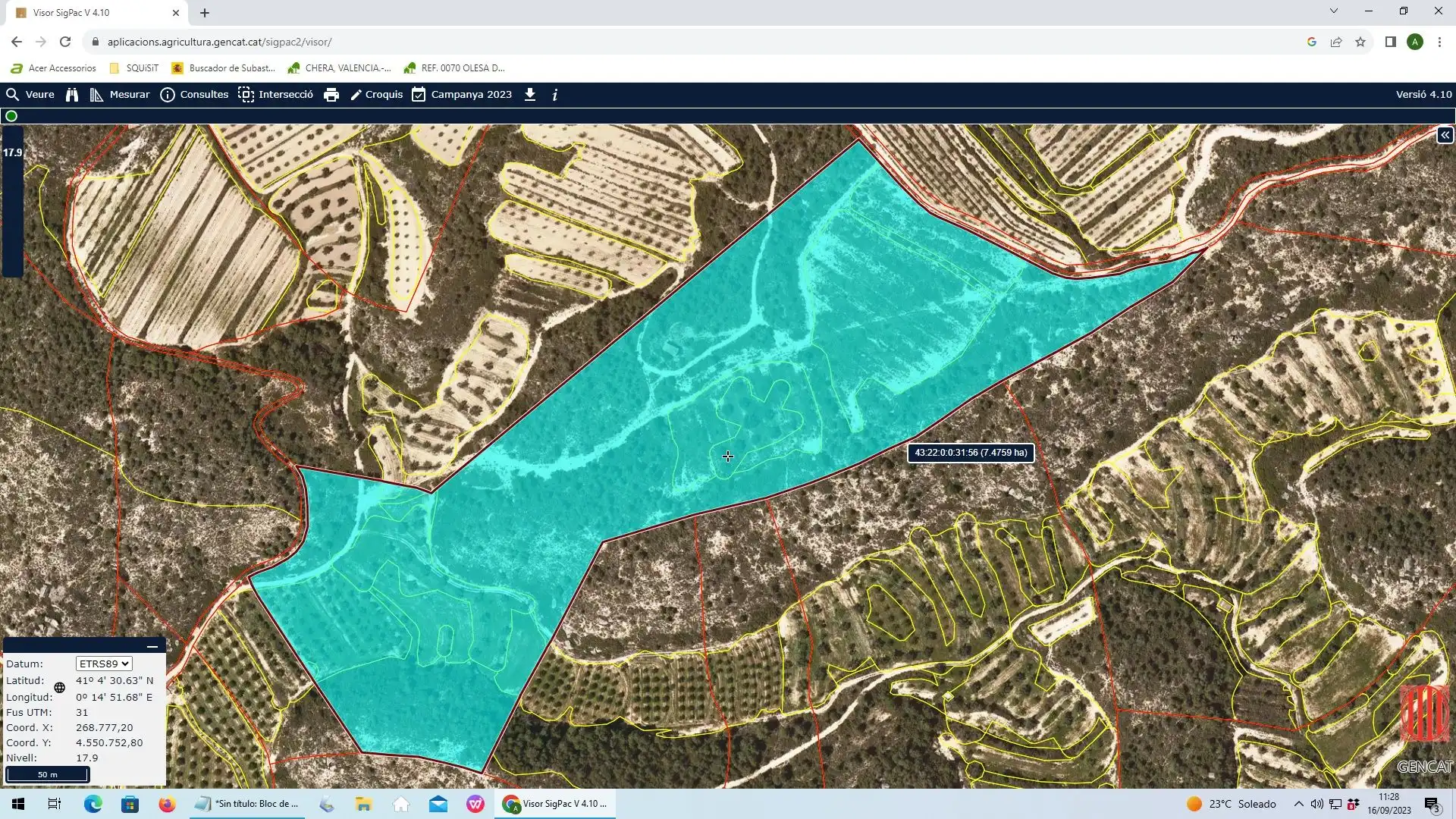
Task: Open the browser side panel icon
Action: [1391, 42]
